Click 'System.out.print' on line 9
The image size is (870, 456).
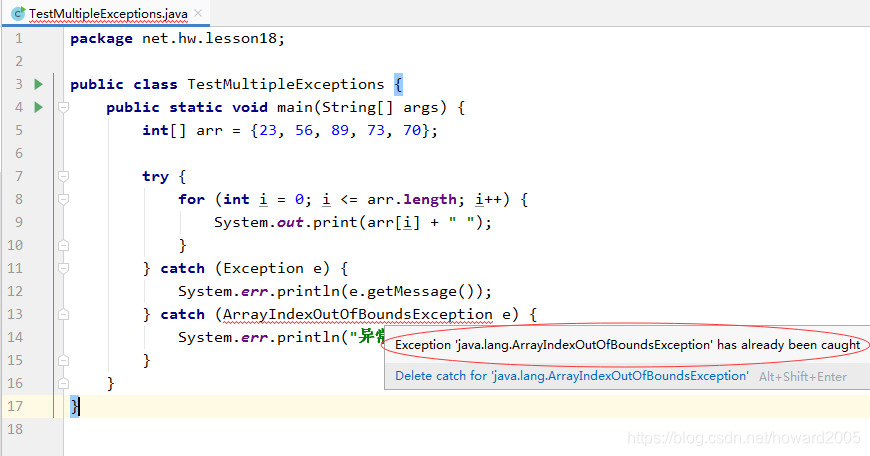pyautogui.click(x=286, y=222)
